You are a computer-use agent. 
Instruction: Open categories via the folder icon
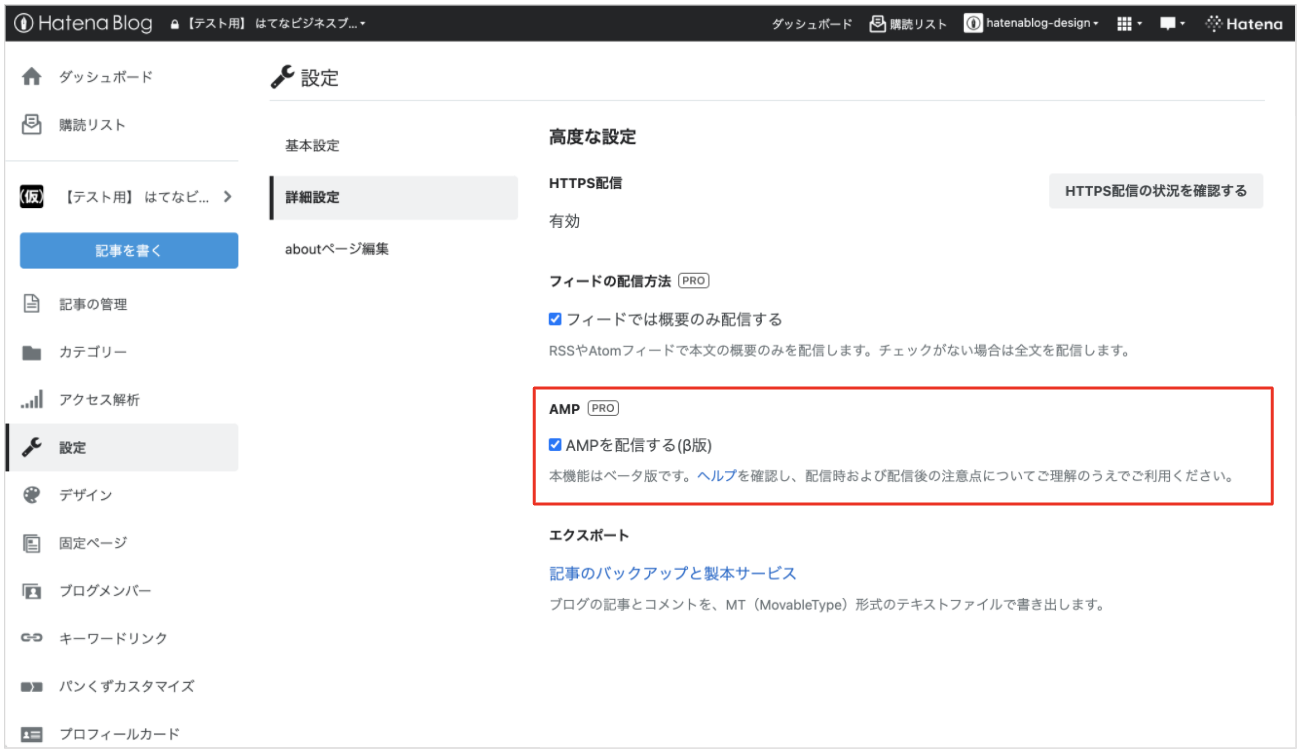click(x=32, y=352)
